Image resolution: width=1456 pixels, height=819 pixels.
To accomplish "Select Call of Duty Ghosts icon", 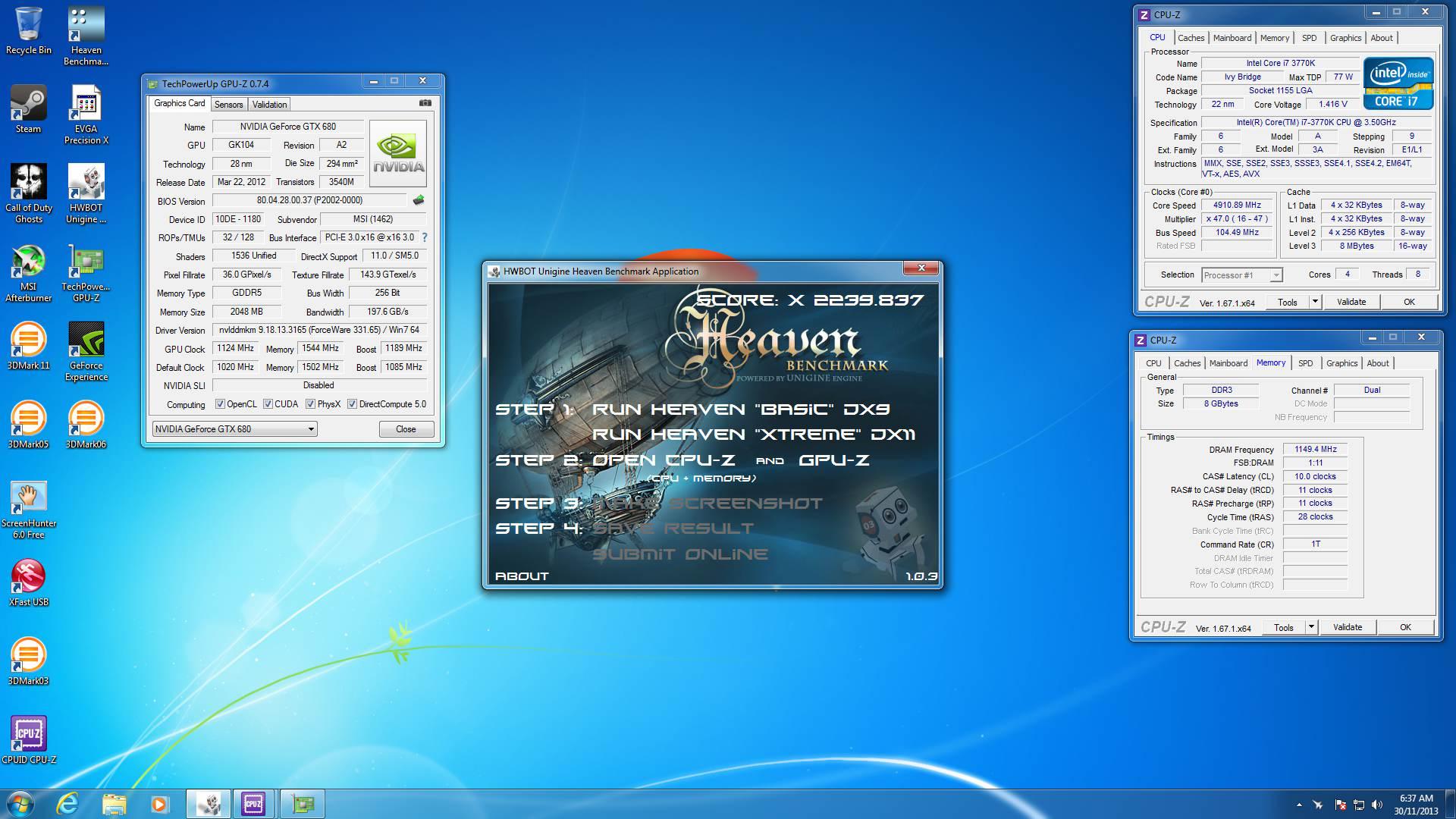I will pyautogui.click(x=29, y=194).
